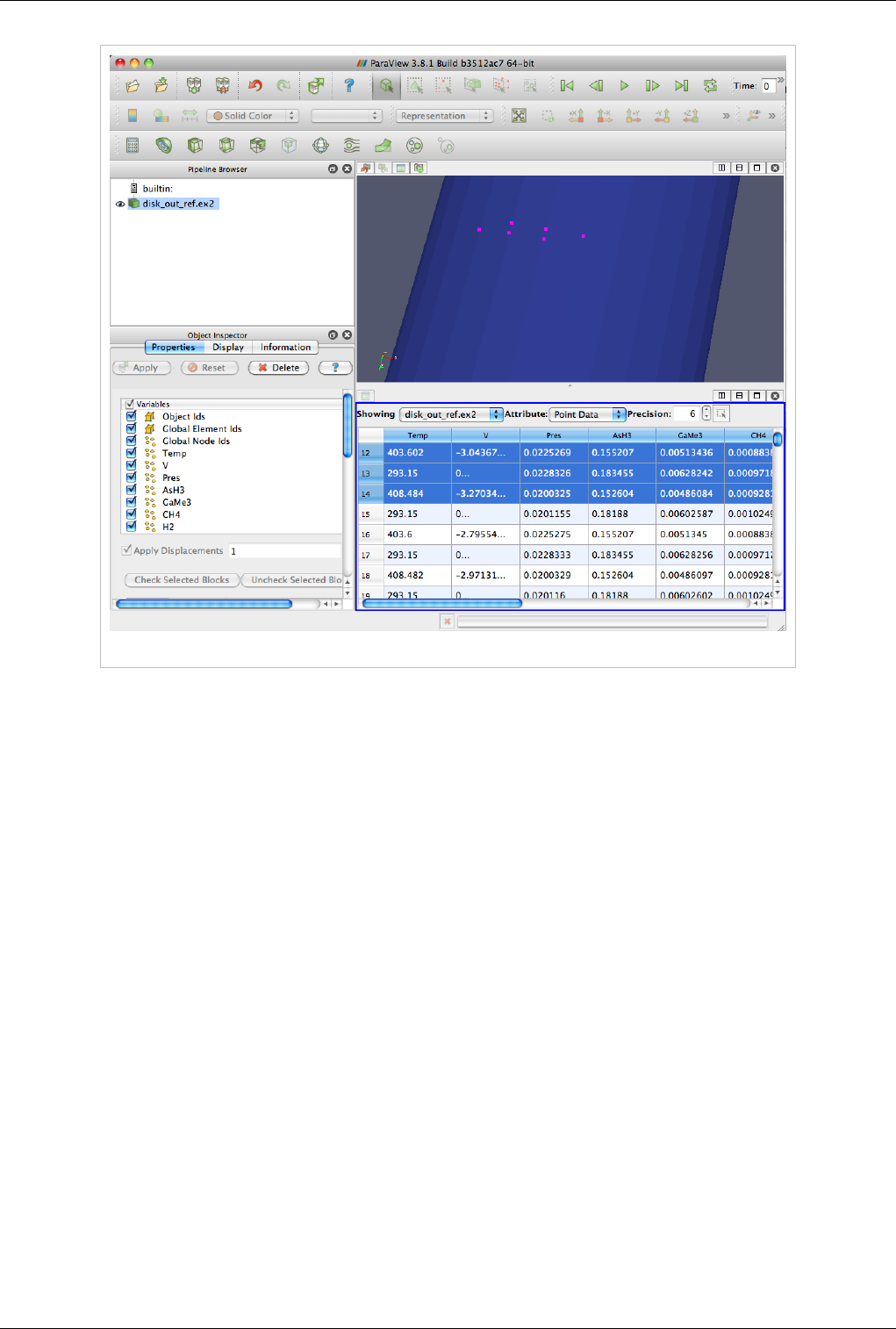
Task: Click the Temp column header
Action: [x=418, y=435]
